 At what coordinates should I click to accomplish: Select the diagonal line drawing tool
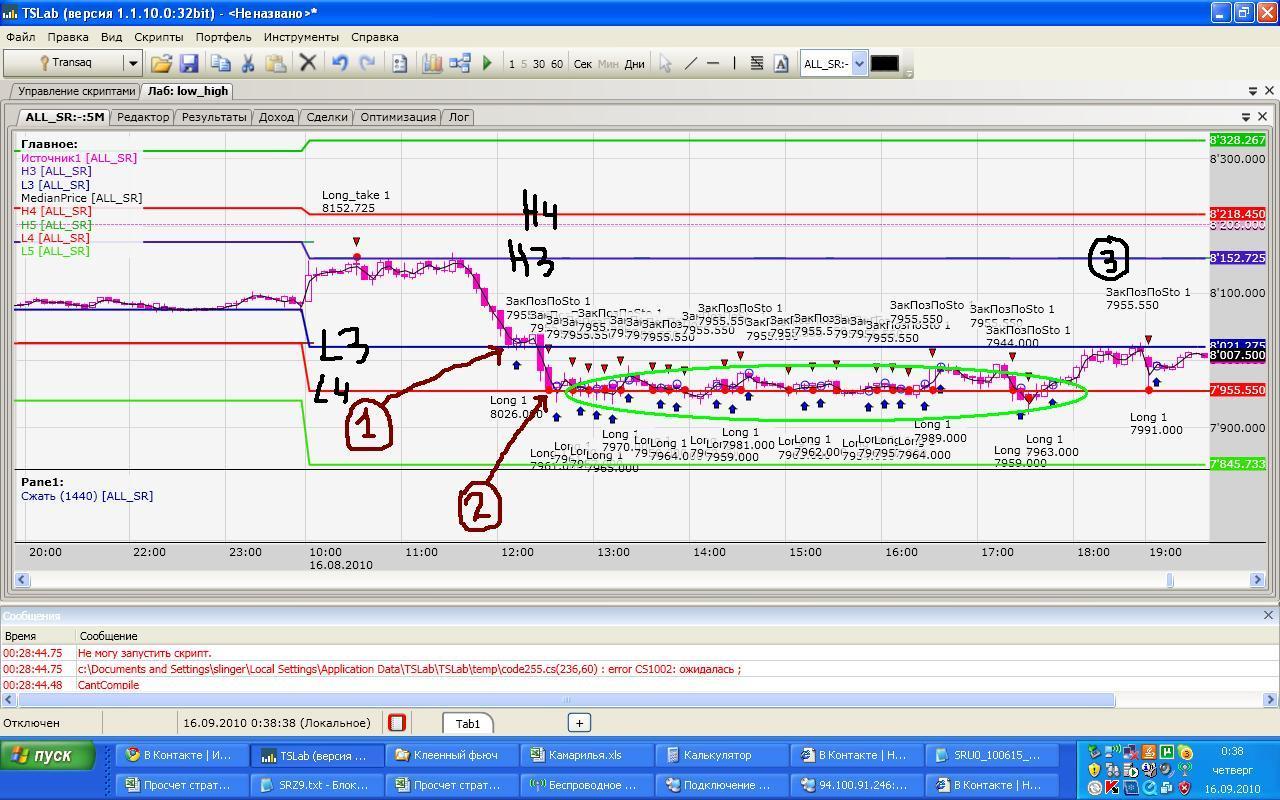(x=690, y=63)
